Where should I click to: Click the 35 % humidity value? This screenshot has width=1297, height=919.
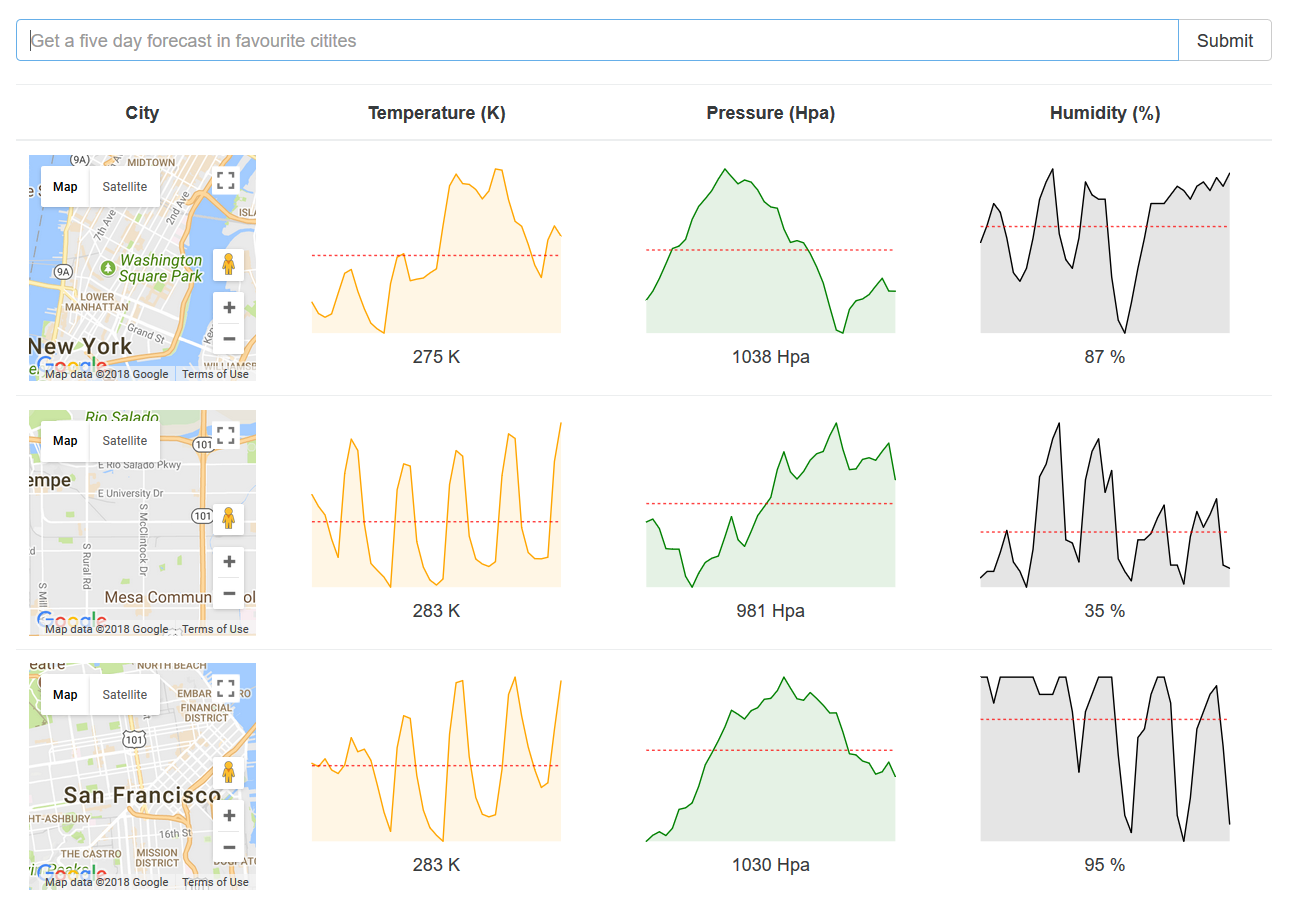pyautogui.click(x=1105, y=610)
